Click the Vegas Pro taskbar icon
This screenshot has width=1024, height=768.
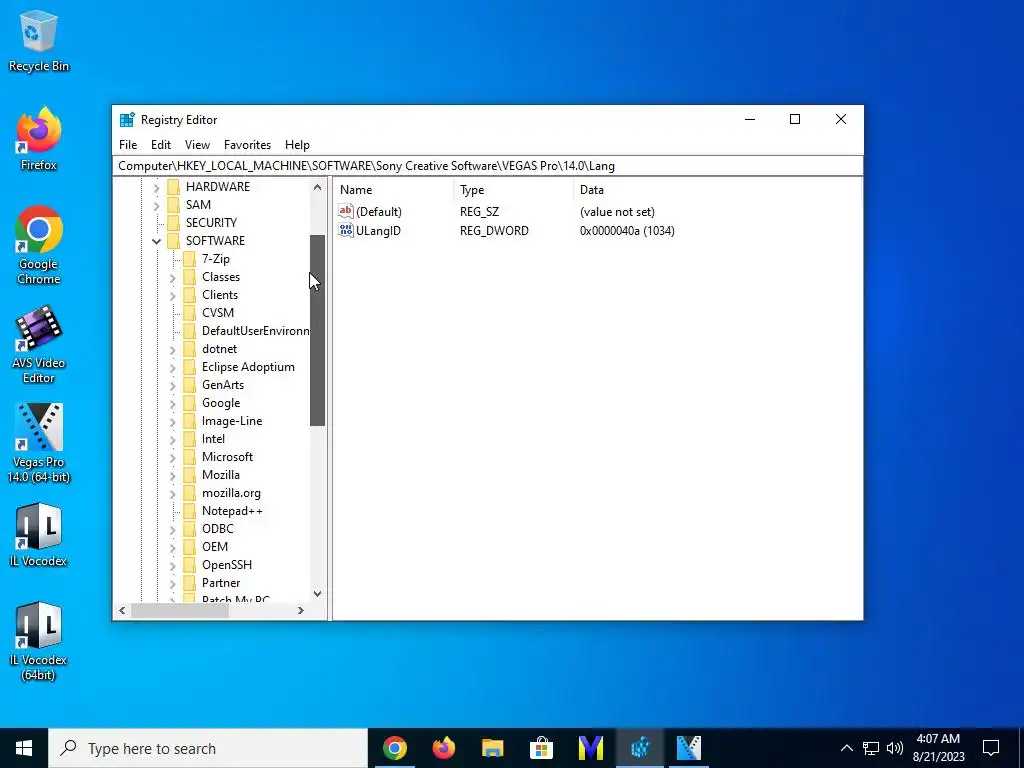coord(688,748)
